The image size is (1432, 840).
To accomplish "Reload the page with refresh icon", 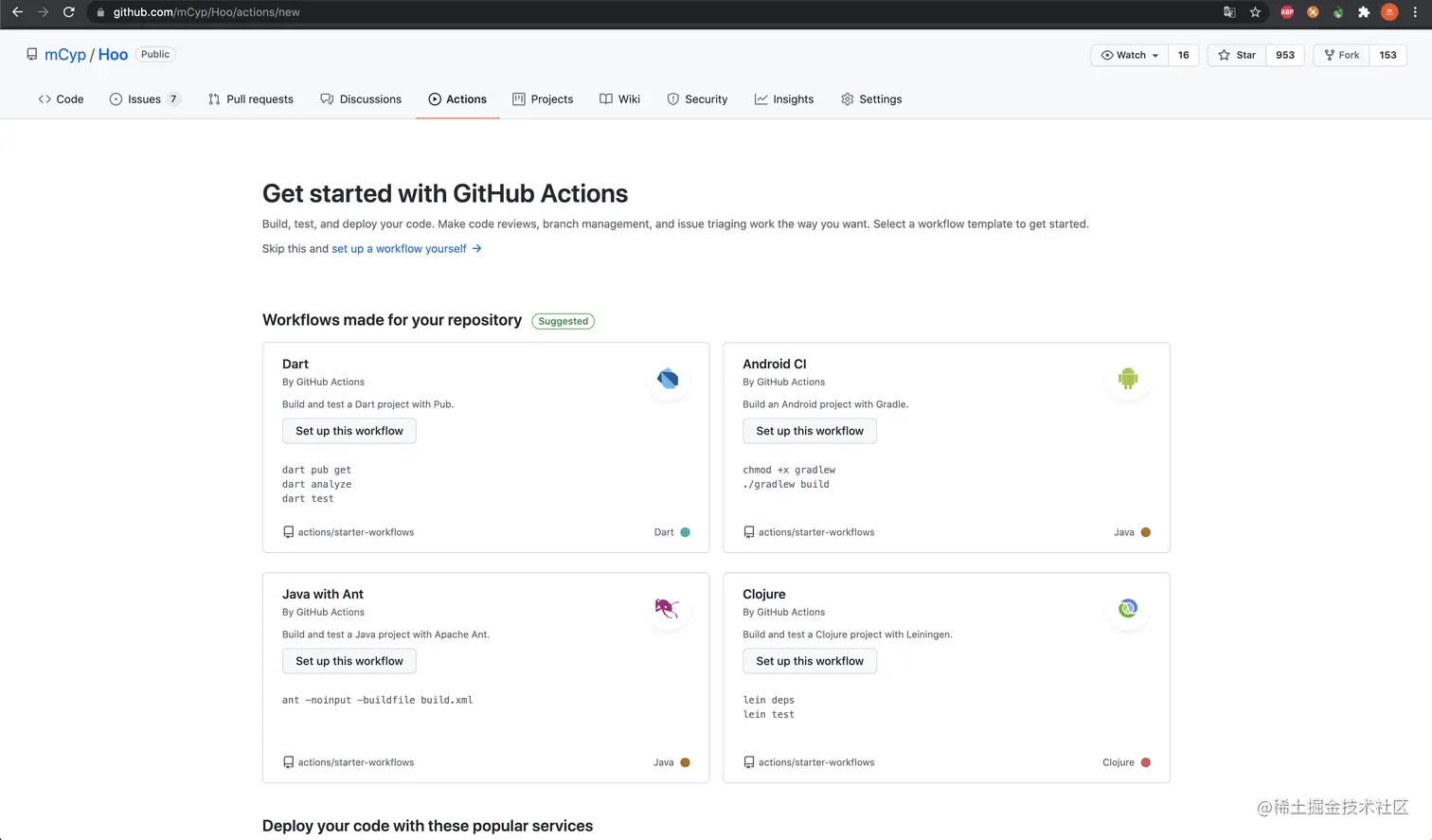I will click(68, 12).
